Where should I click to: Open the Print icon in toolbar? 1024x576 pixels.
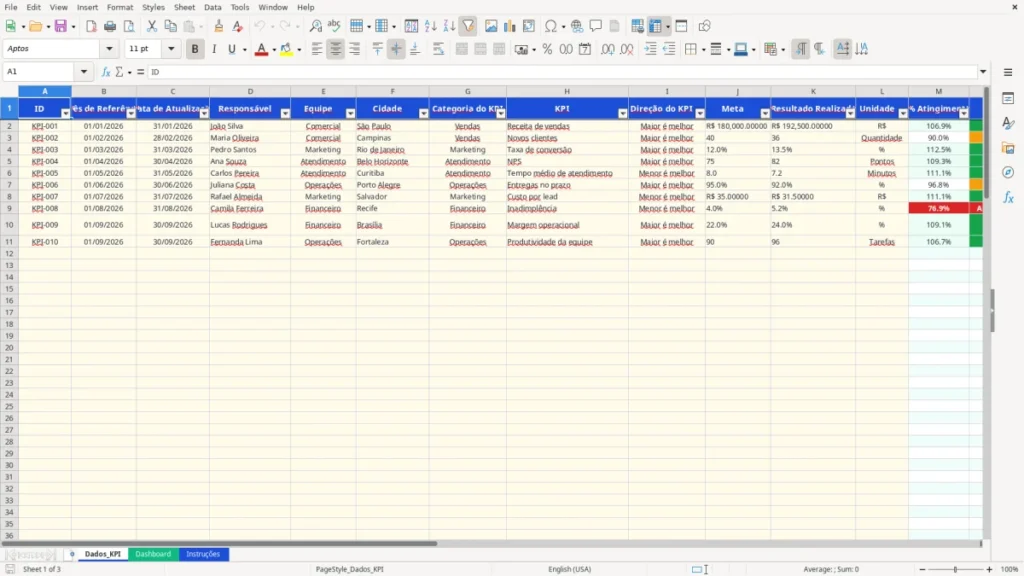click(110, 26)
